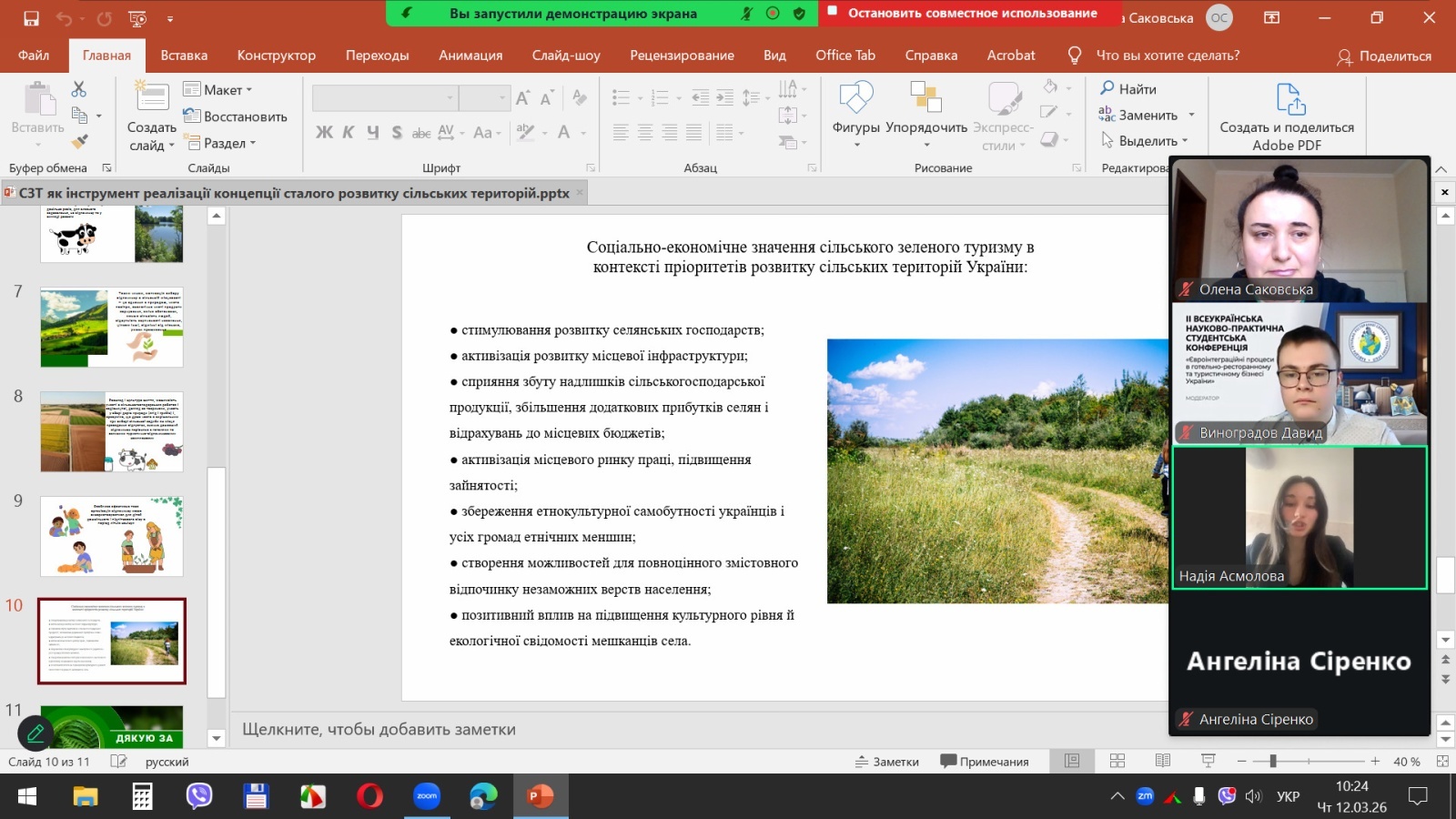Open the Insert (Вставка) ribbon tab

(184, 56)
